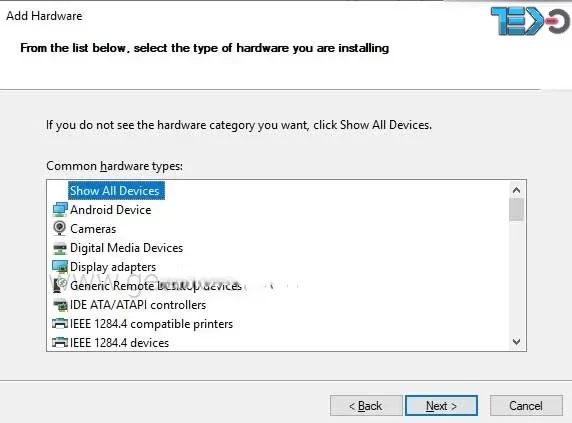
Task: Click the Generic Remote Desktop devices icon
Action: pyautogui.click(x=60, y=286)
